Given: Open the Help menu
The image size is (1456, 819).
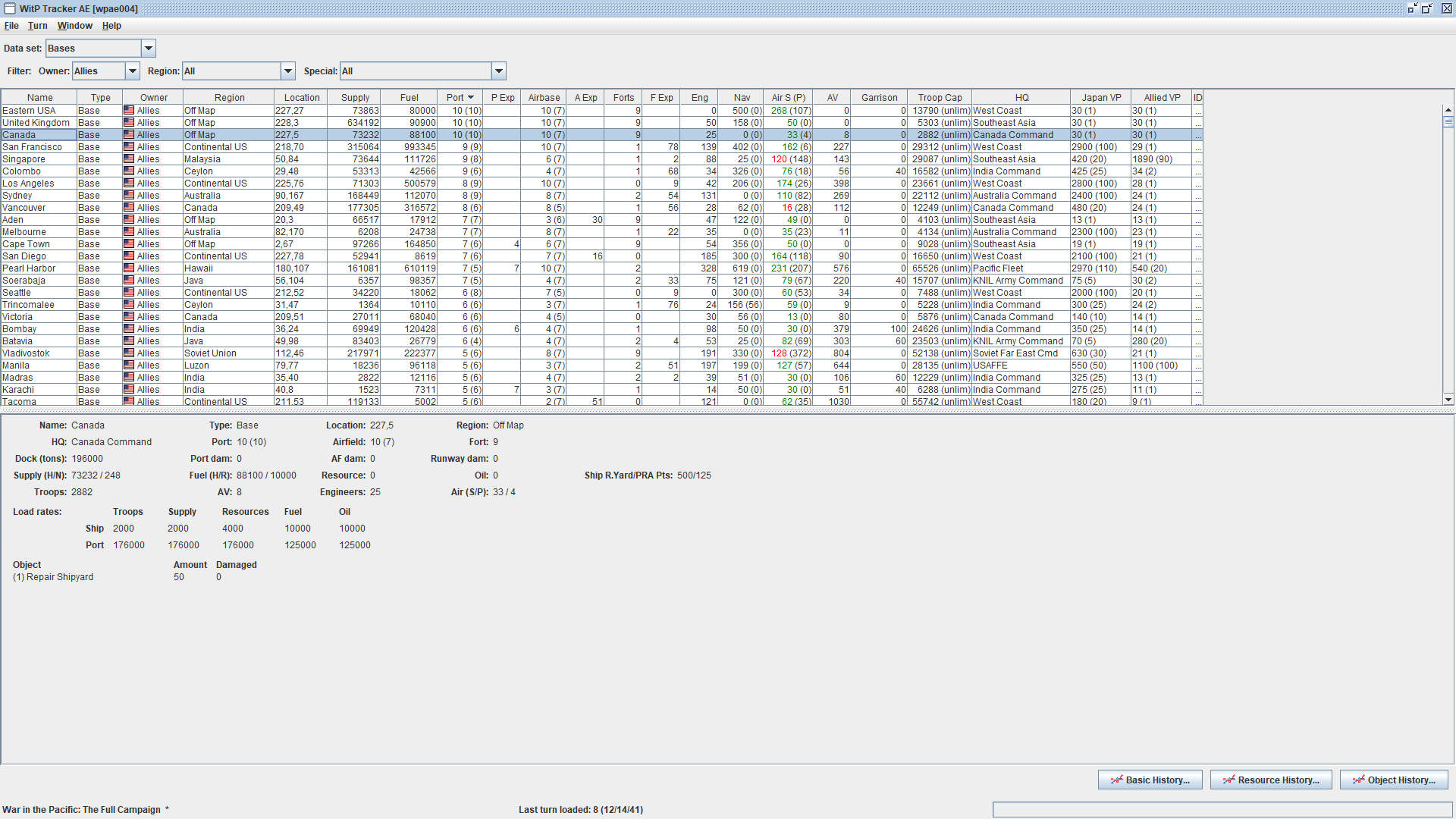Looking at the screenshot, I should (x=111, y=26).
